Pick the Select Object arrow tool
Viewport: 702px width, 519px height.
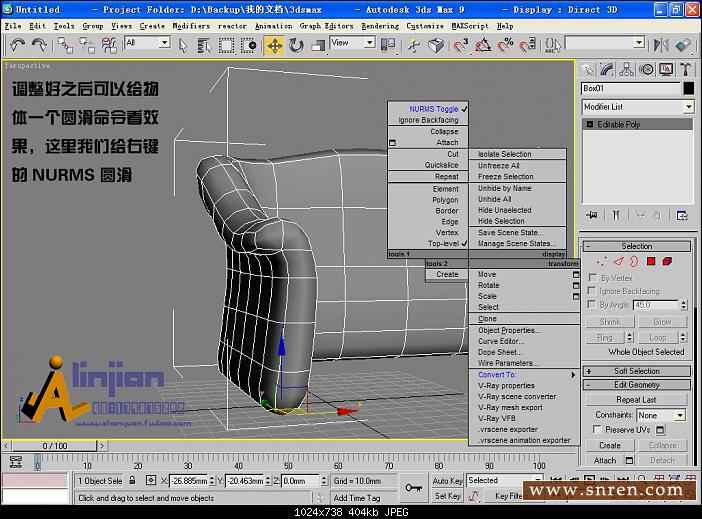click(183, 45)
